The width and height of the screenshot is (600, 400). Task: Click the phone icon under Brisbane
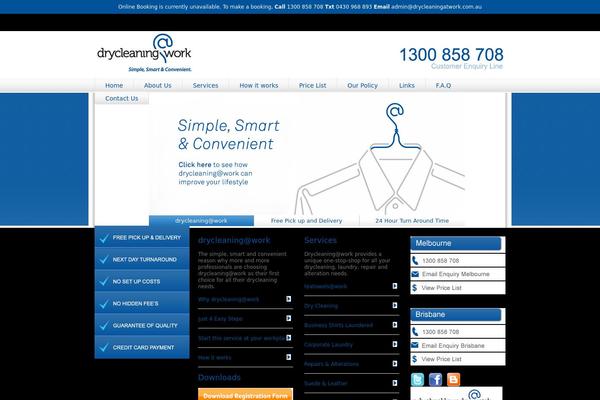(x=415, y=332)
